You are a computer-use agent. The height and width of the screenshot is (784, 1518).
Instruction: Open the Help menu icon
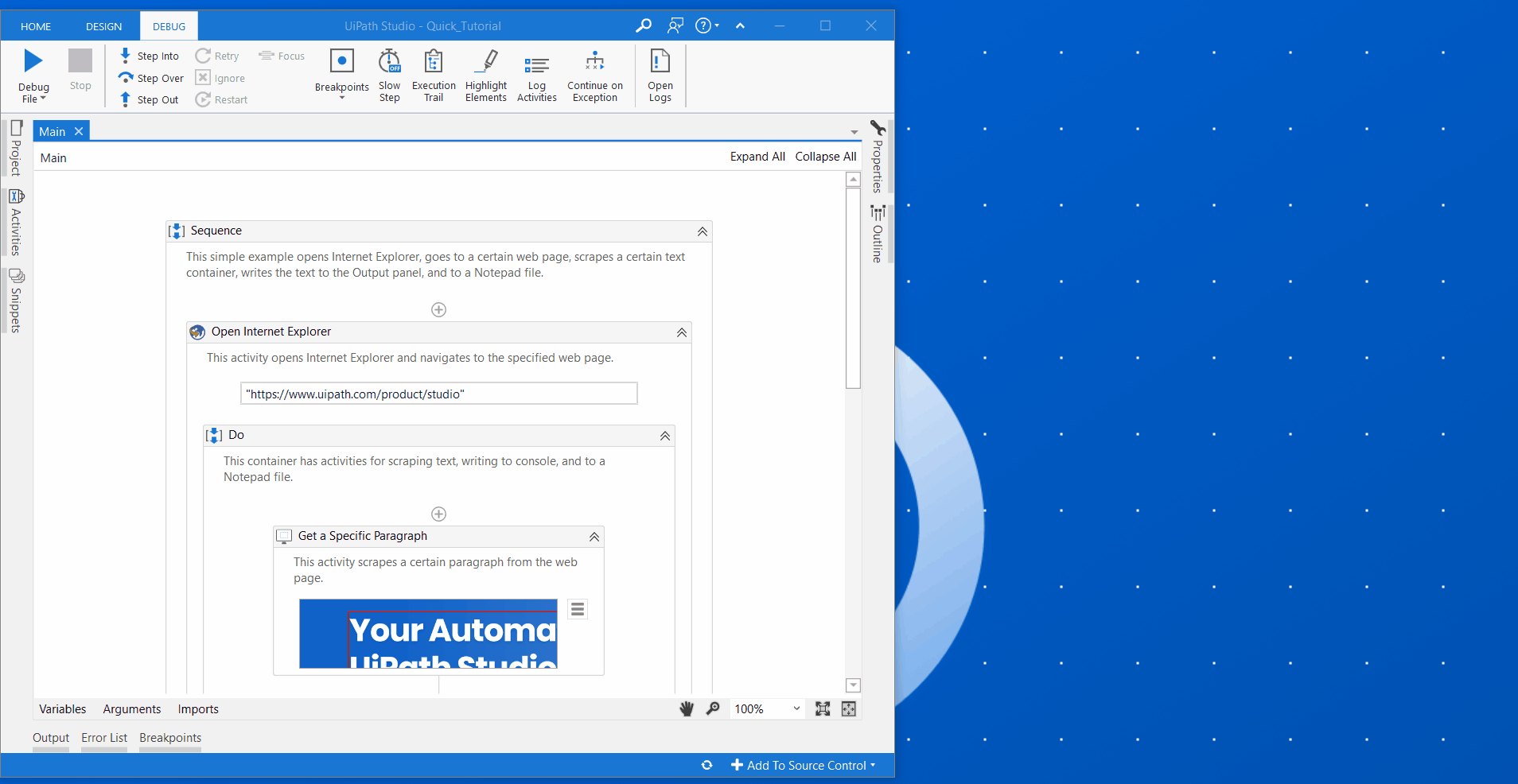pos(706,25)
